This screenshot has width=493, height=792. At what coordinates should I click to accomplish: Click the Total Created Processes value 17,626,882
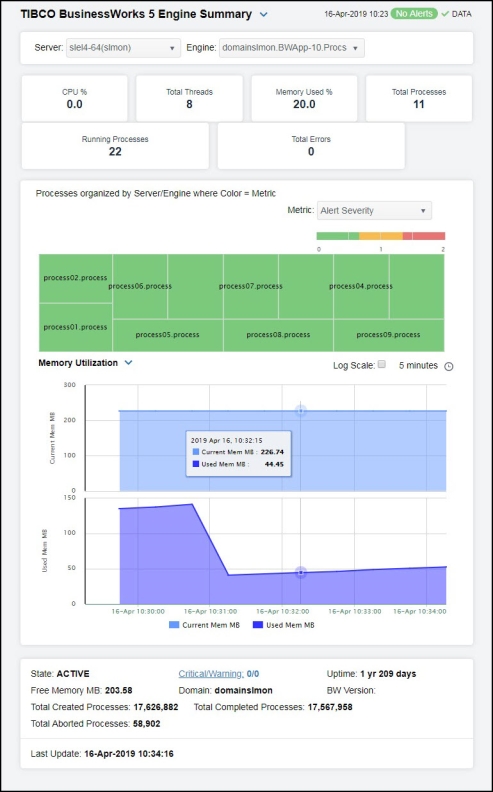(155, 707)
